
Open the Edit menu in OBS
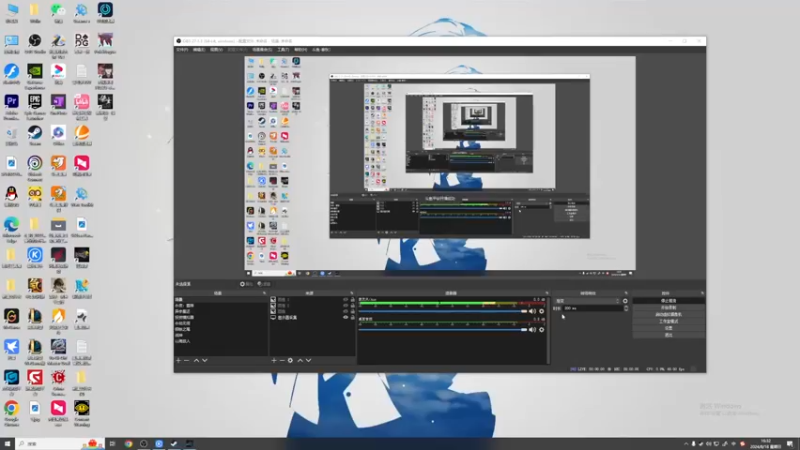point(198,50)
